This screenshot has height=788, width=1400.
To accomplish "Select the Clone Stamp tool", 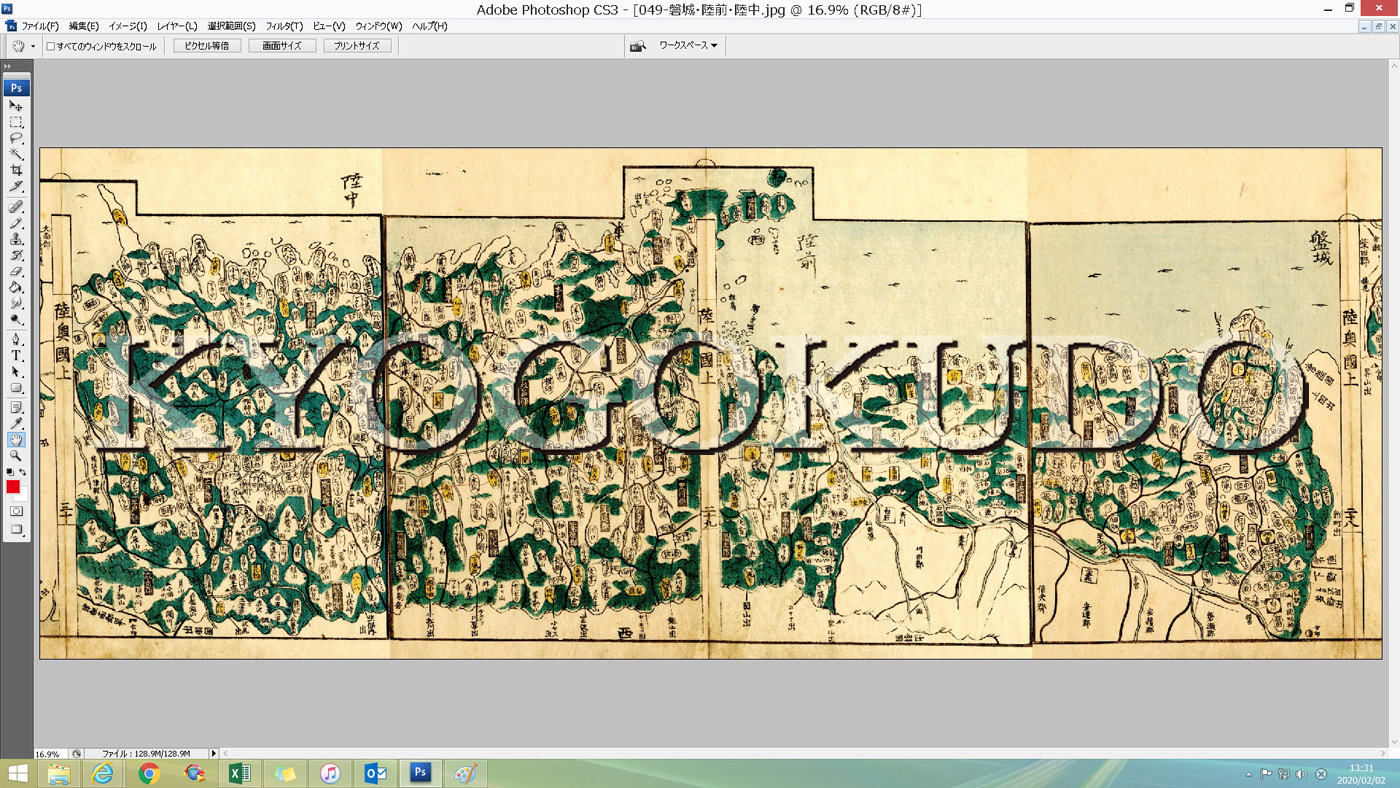I will pos(16,239).
